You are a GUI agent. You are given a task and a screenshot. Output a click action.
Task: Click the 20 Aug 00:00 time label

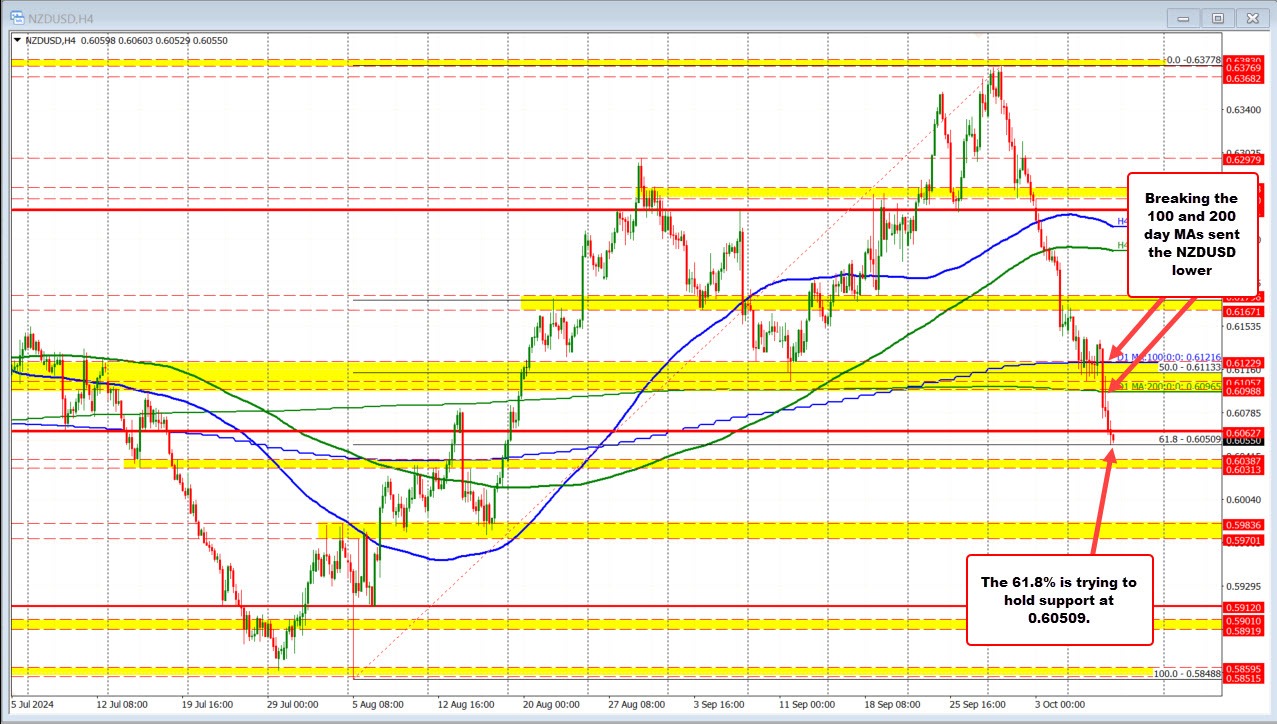[x=553, y=703]
